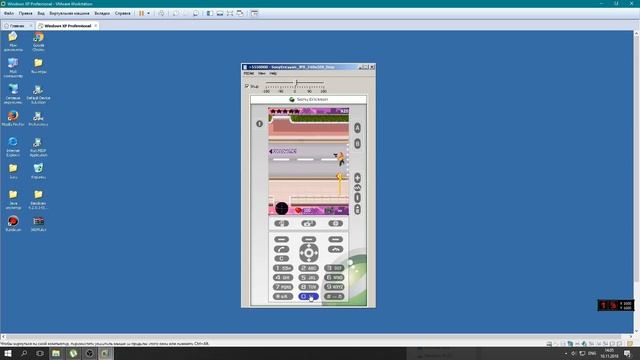Click the rotation slider handle in emulator
The height and width of the screenshot is (360, 640).
click(296, 83)
